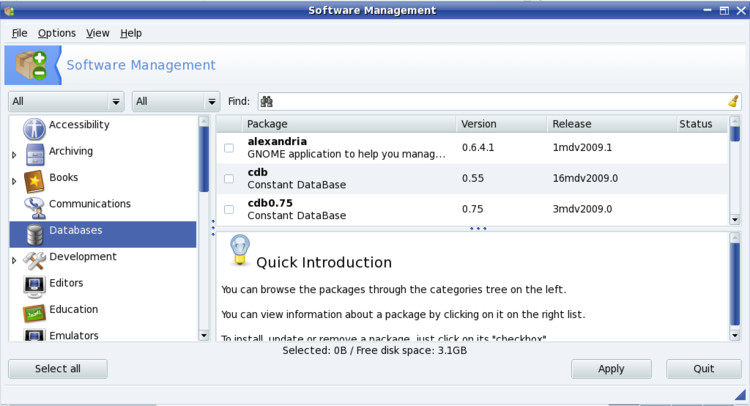The height and width of the screenshot is (406, 750).
Task: Click version 0.55 of cdb
Action: (473, 178)
